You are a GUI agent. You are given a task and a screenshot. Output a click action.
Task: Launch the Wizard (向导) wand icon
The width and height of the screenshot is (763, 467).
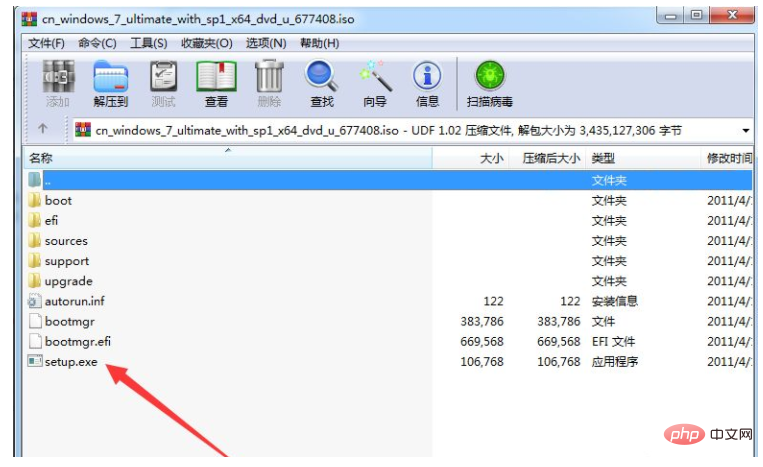(x=375, y=77)
